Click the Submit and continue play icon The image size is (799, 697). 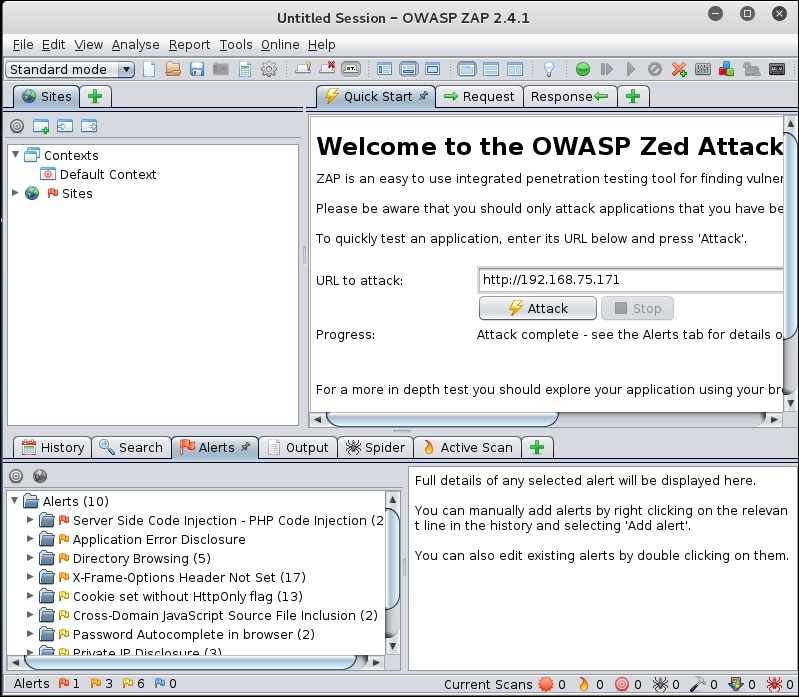coord(630,69)
